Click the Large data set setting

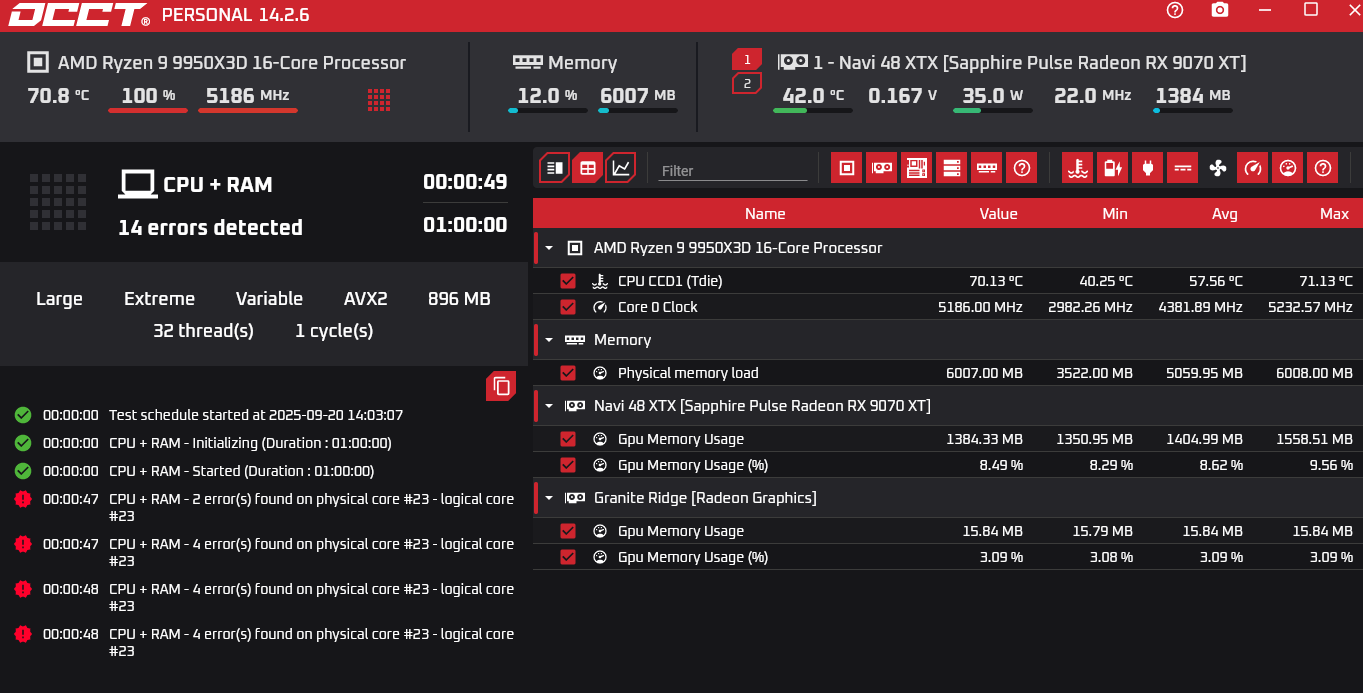point(59,299)
